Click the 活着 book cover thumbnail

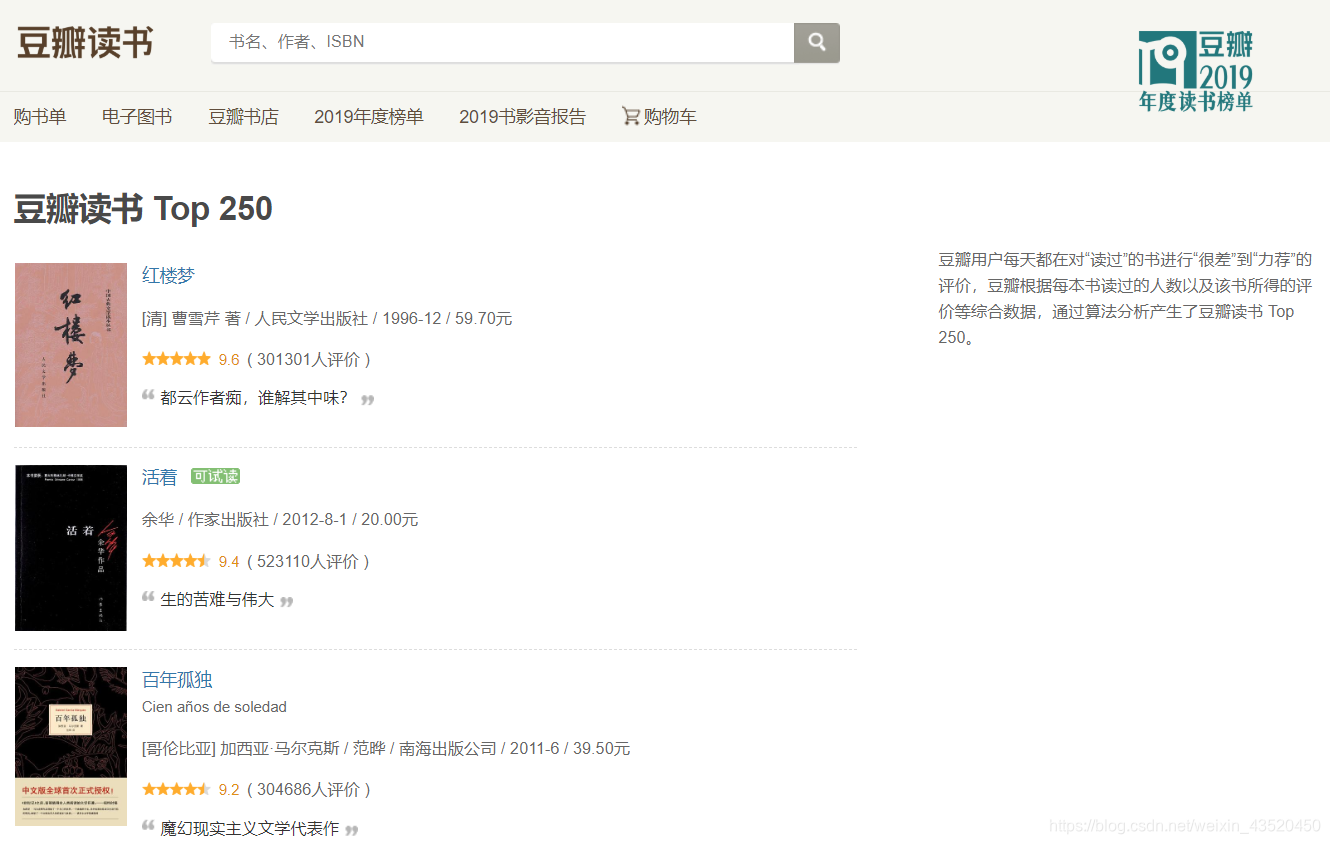coord(71,548)
